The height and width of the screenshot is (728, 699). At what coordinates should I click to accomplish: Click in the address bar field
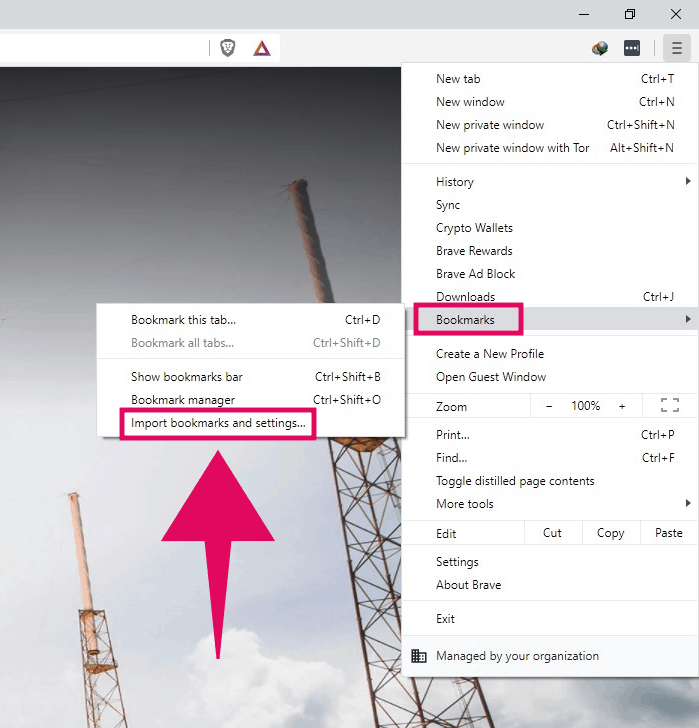(102, 48)
